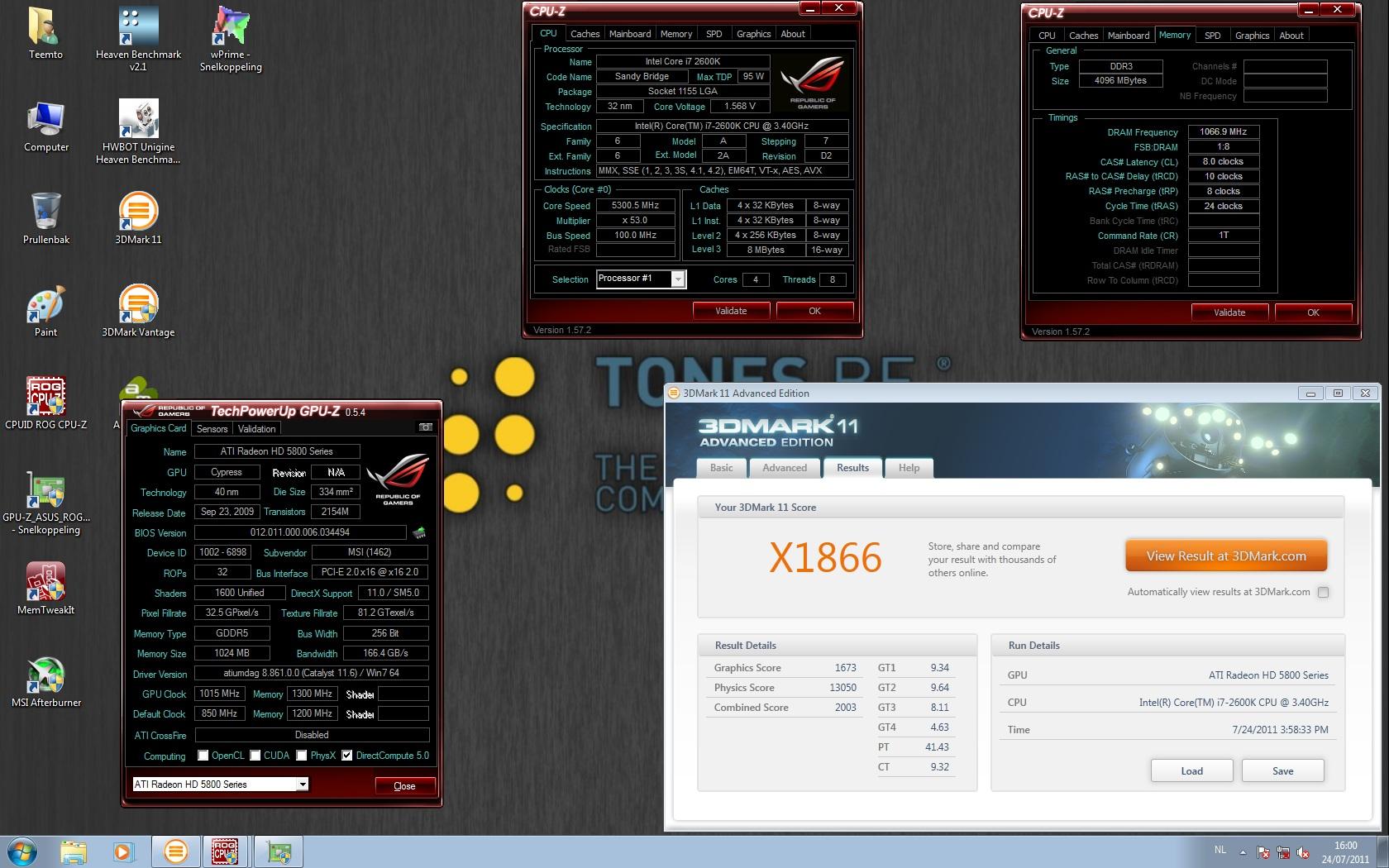Click the volume muted tray icon
Screen dimensions: 1389x868
point(1305,852)
